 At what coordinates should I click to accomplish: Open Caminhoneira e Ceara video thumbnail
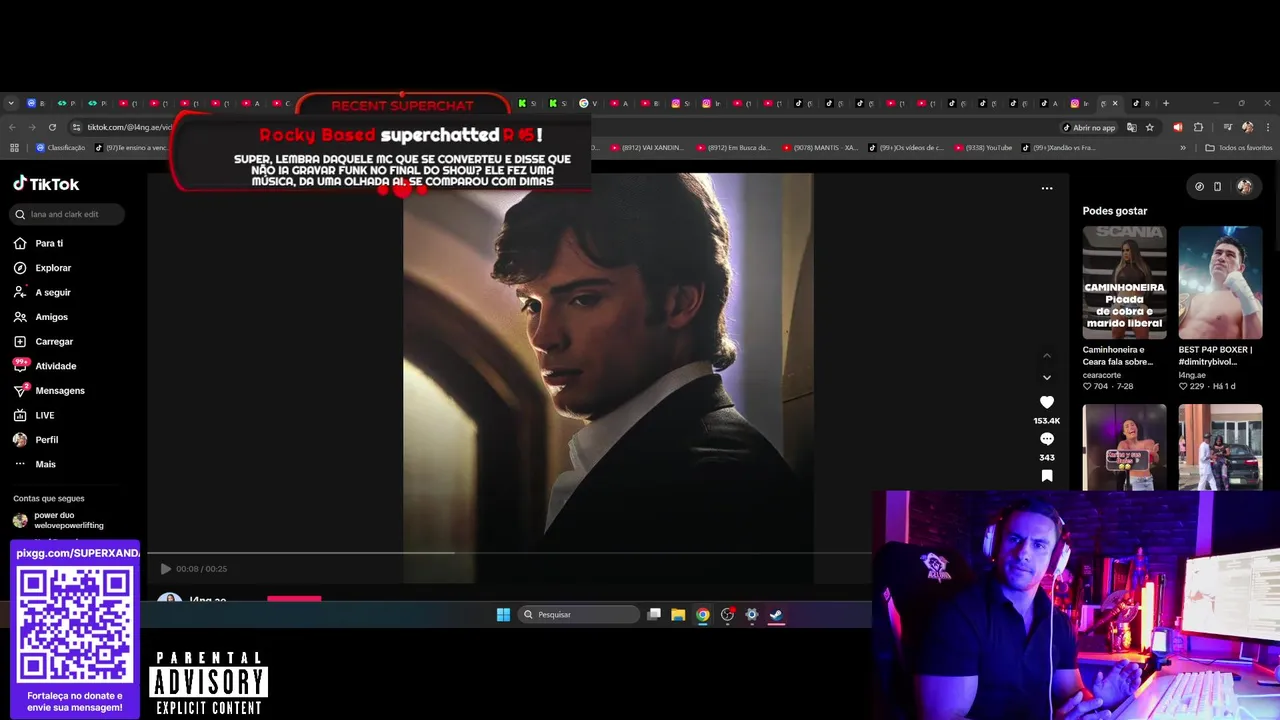tap(1124, 282)
